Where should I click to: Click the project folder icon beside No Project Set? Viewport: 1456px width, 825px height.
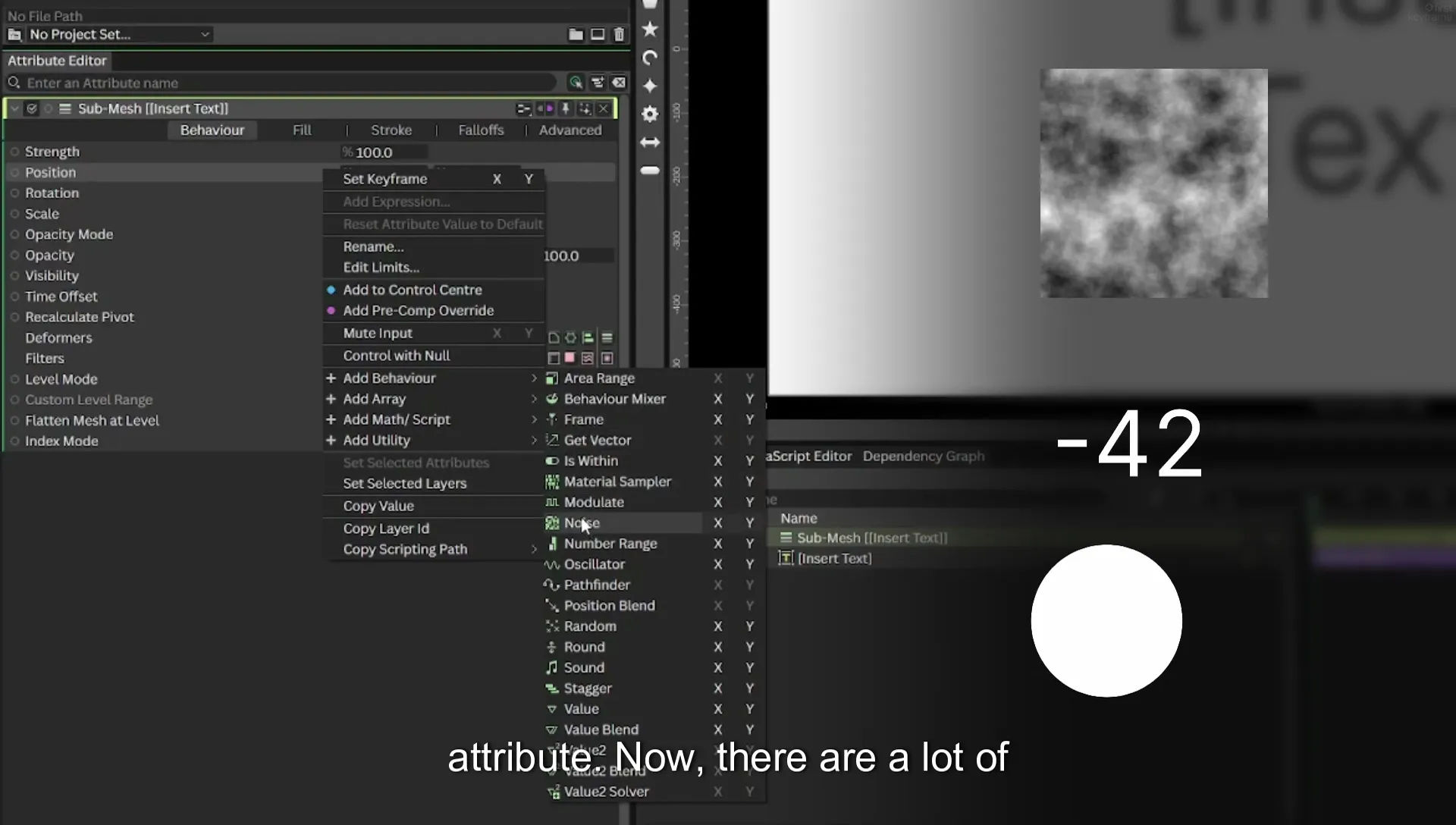tap(14, 34)
